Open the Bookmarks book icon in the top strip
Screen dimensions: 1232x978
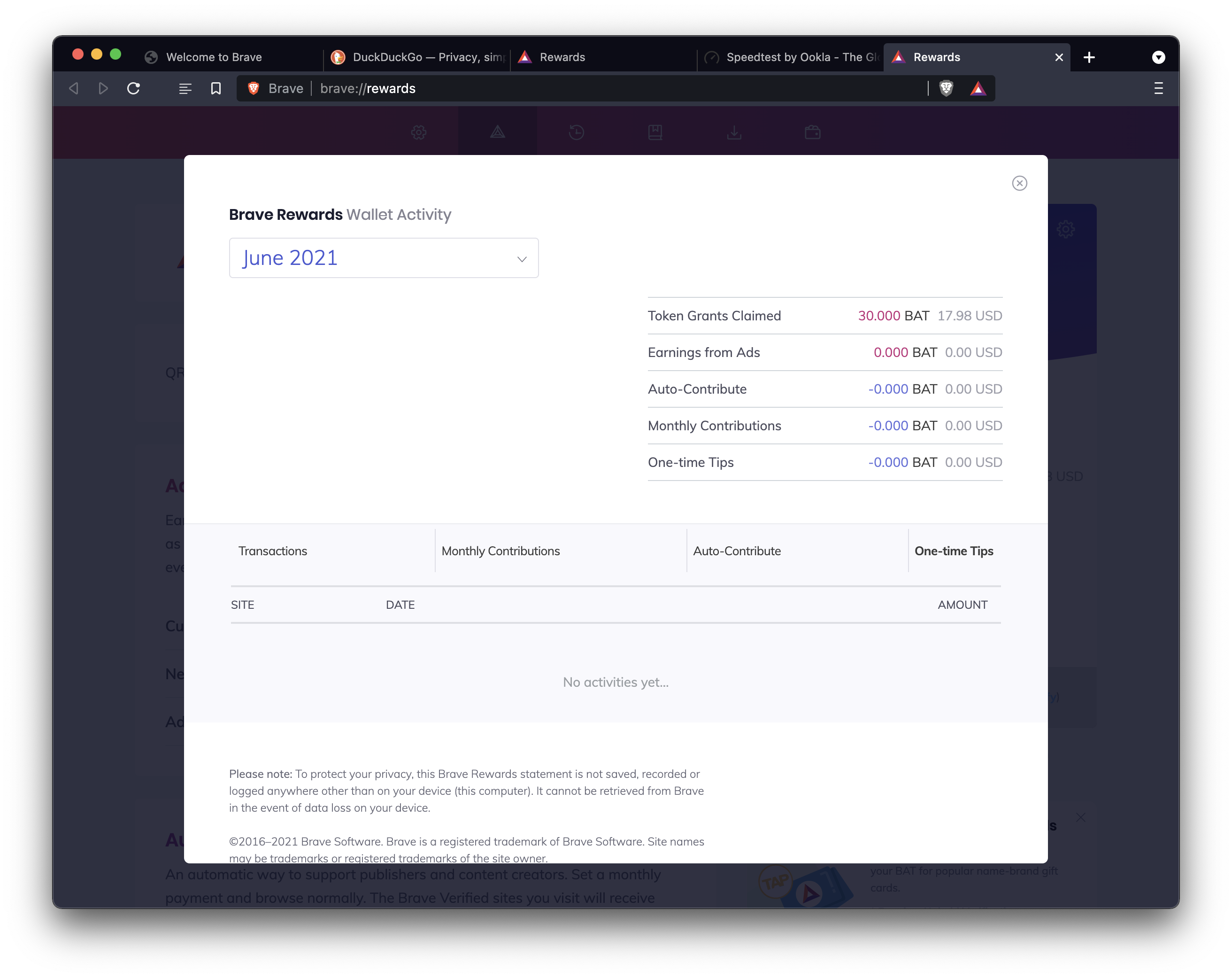[655, 132]
